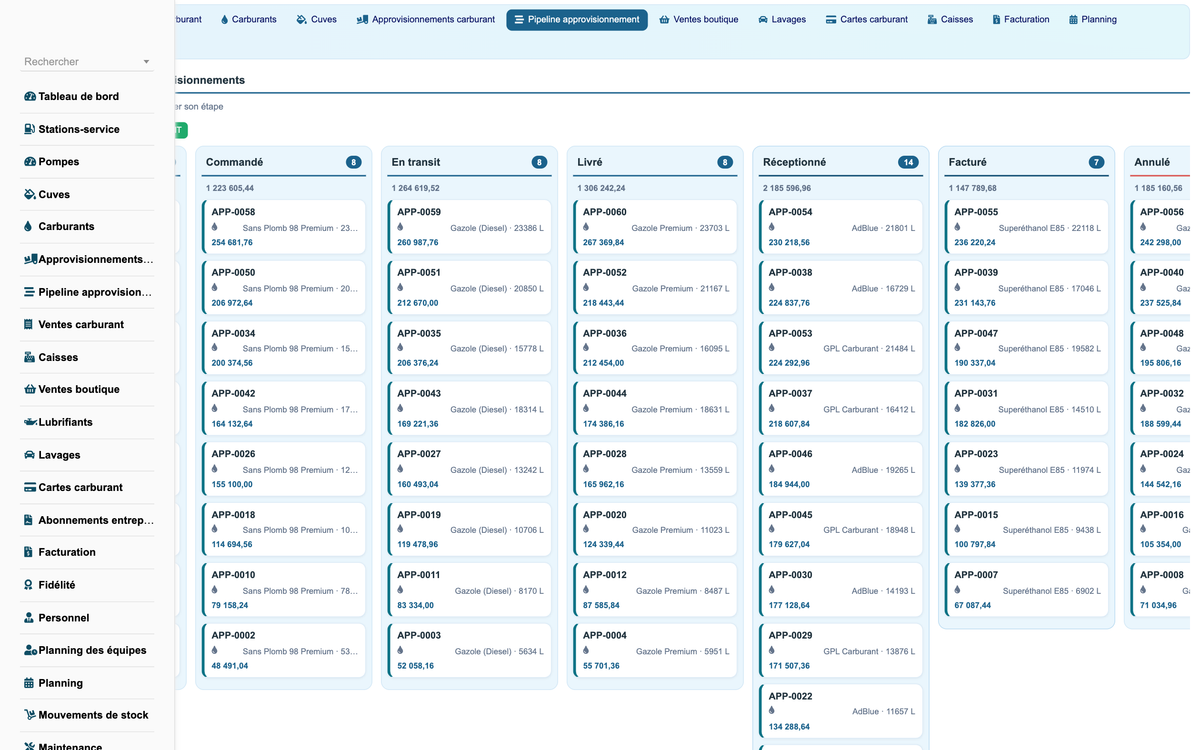Open Ventes boutique in sidebar
1200x750 pixels.
click(88, 389)
